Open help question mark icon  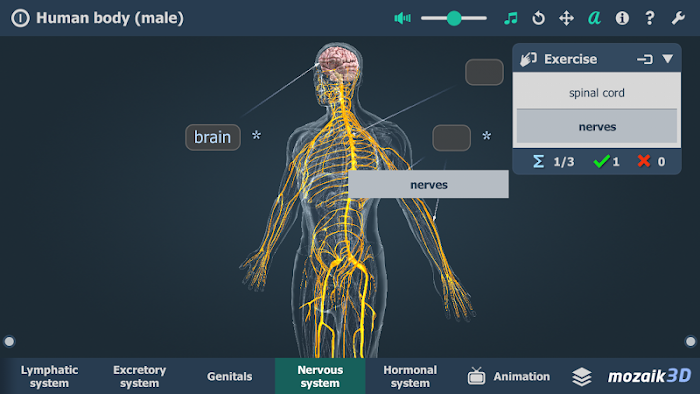pyautogui.click(x=650, y=18)
